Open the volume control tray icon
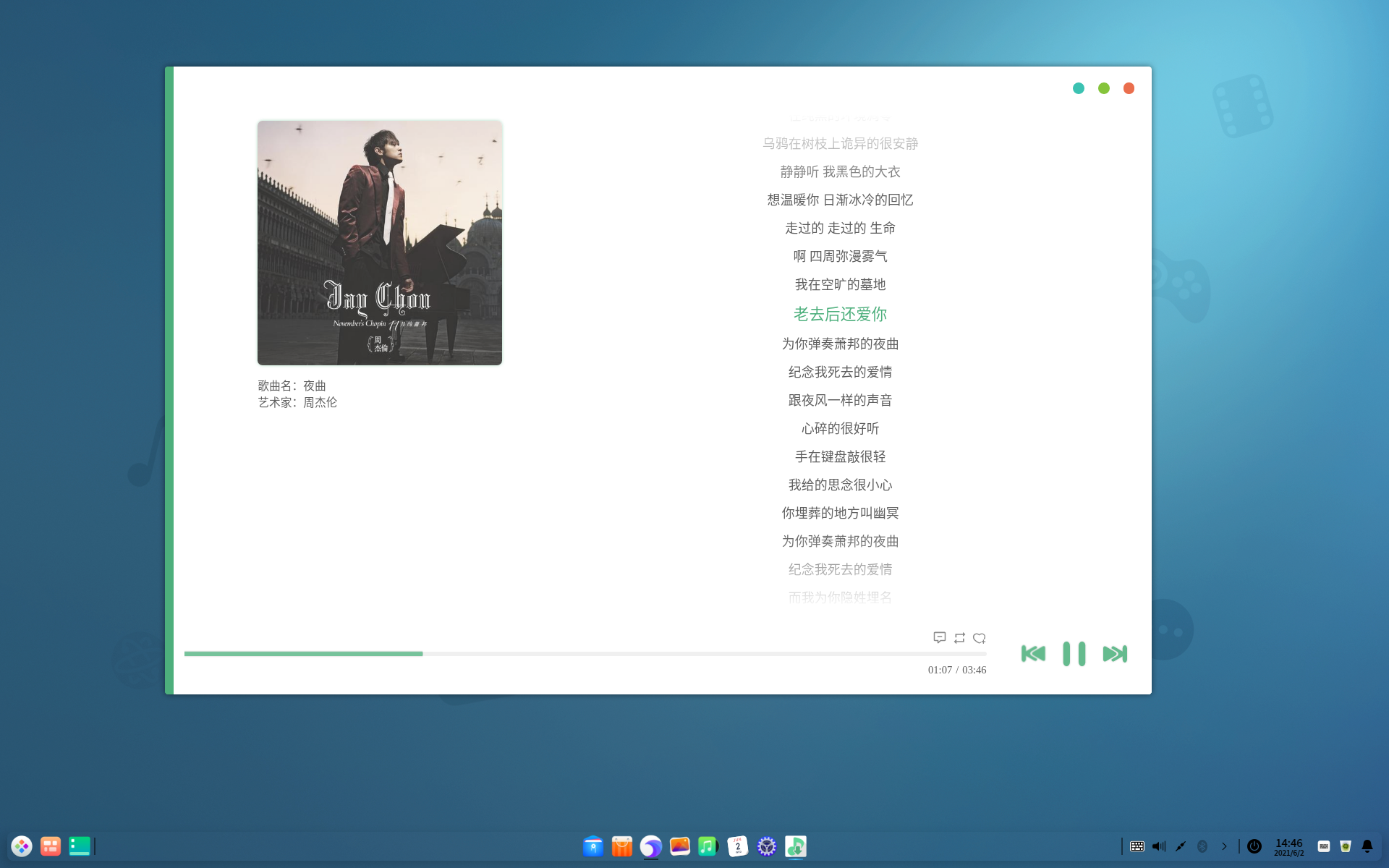The image size is (1389, 868). tap(1159, 846)
